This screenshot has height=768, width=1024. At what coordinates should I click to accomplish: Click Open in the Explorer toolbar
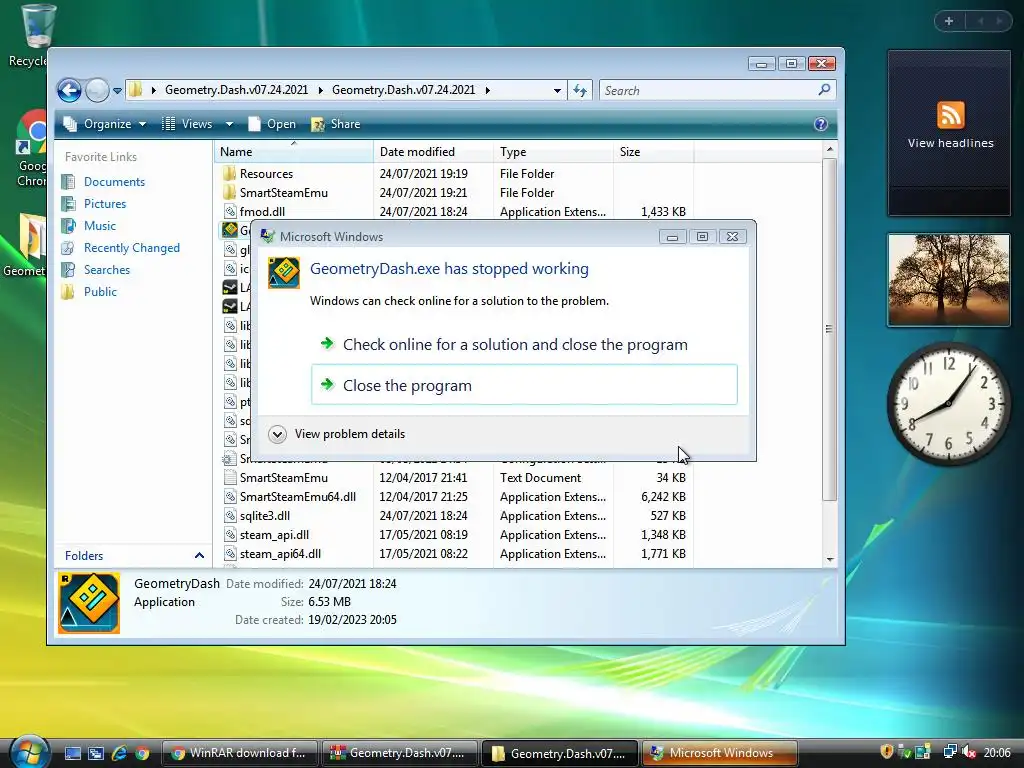pos(272,124)
